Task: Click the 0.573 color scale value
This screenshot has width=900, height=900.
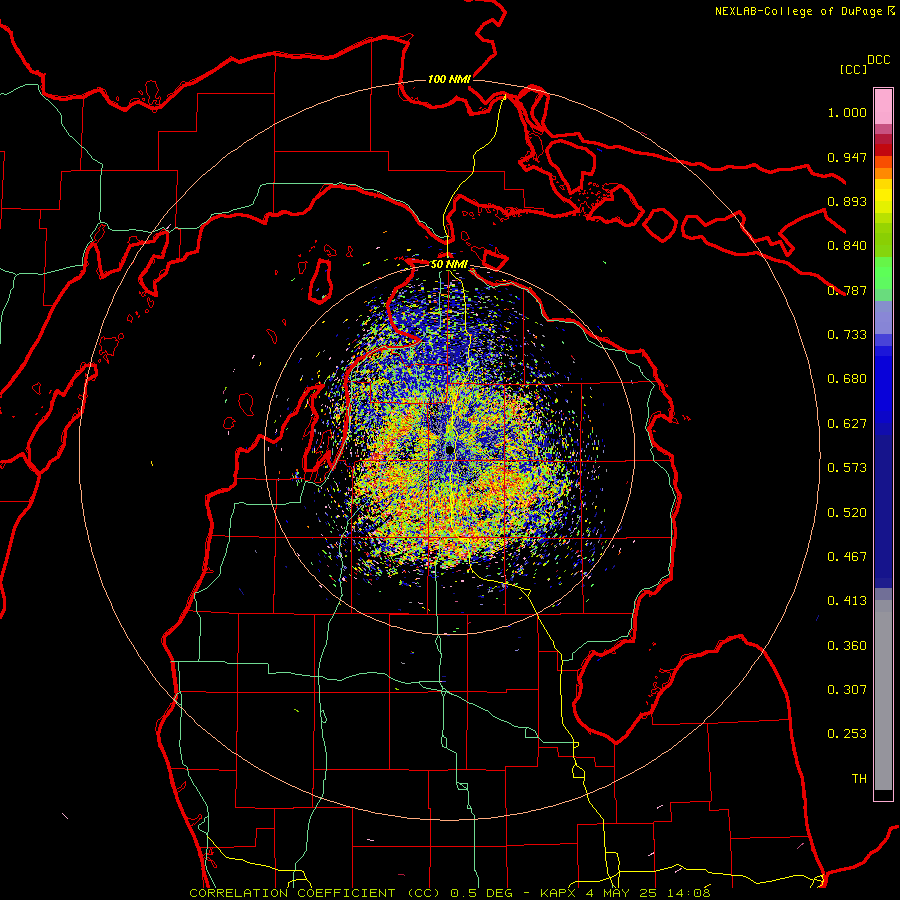Action: tap(847, 468)
